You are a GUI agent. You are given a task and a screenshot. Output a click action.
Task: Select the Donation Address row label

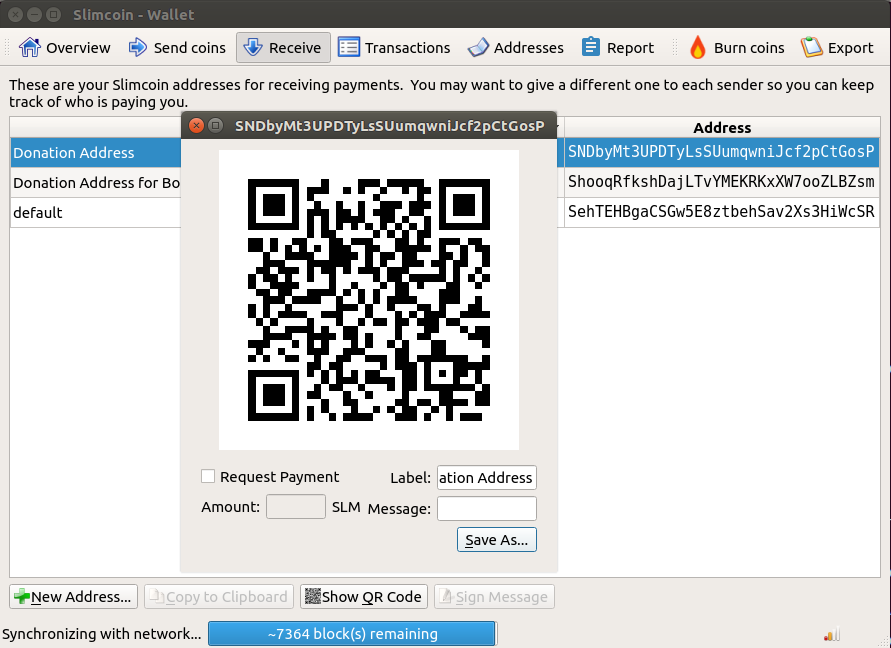74,152
